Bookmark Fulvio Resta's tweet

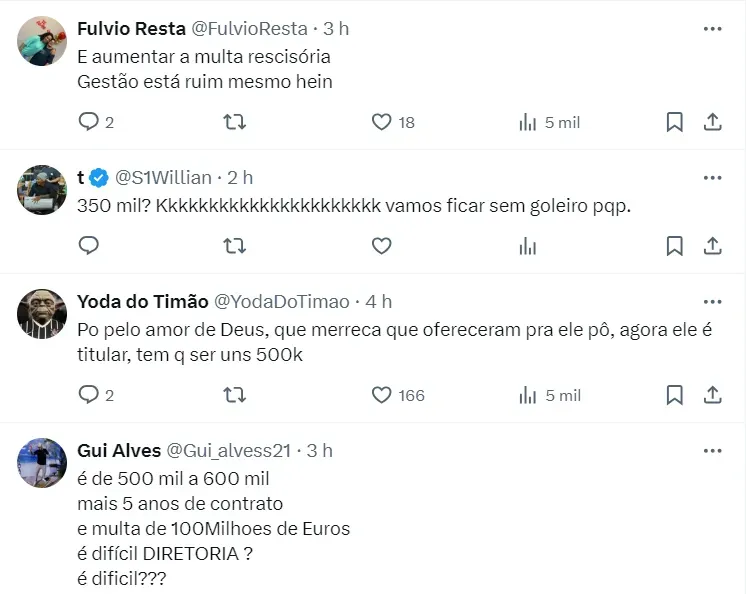click(675, 122)
